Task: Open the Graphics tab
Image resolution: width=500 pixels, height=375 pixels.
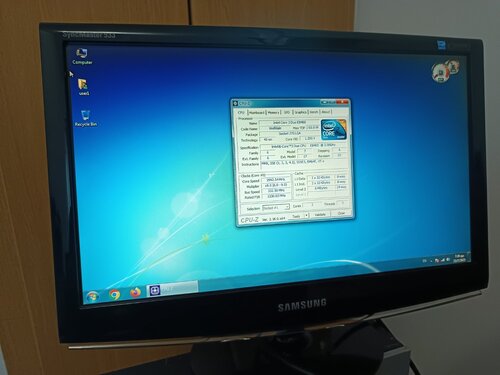Action: point(300,112)
